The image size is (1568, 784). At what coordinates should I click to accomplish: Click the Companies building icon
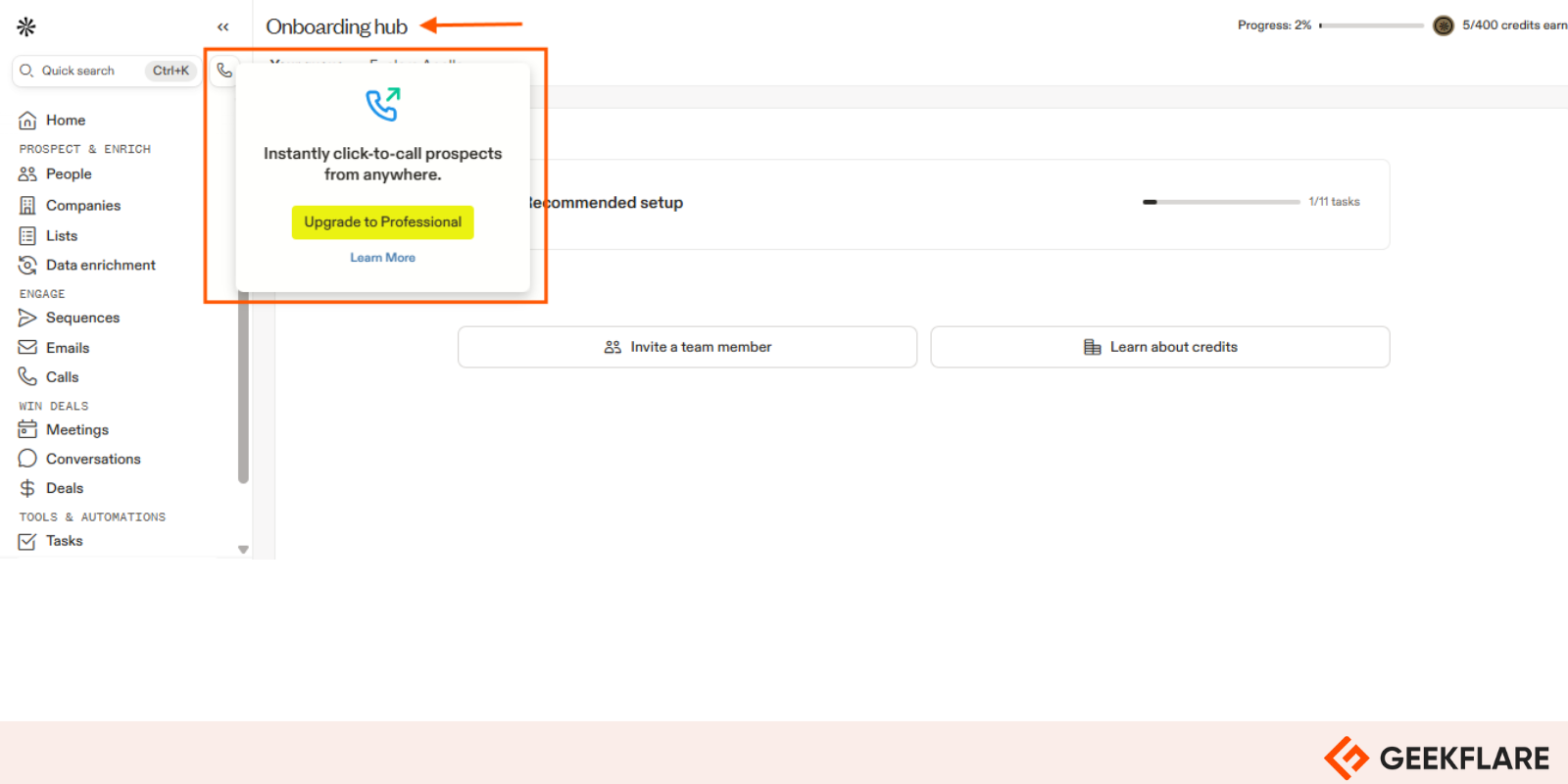coord(27,206)
